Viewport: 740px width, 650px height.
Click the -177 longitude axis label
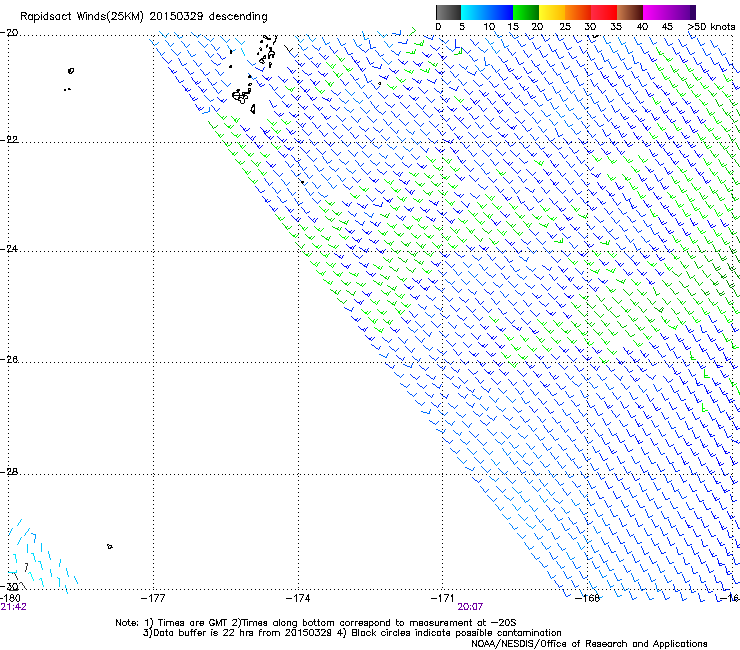pos(153,598)
